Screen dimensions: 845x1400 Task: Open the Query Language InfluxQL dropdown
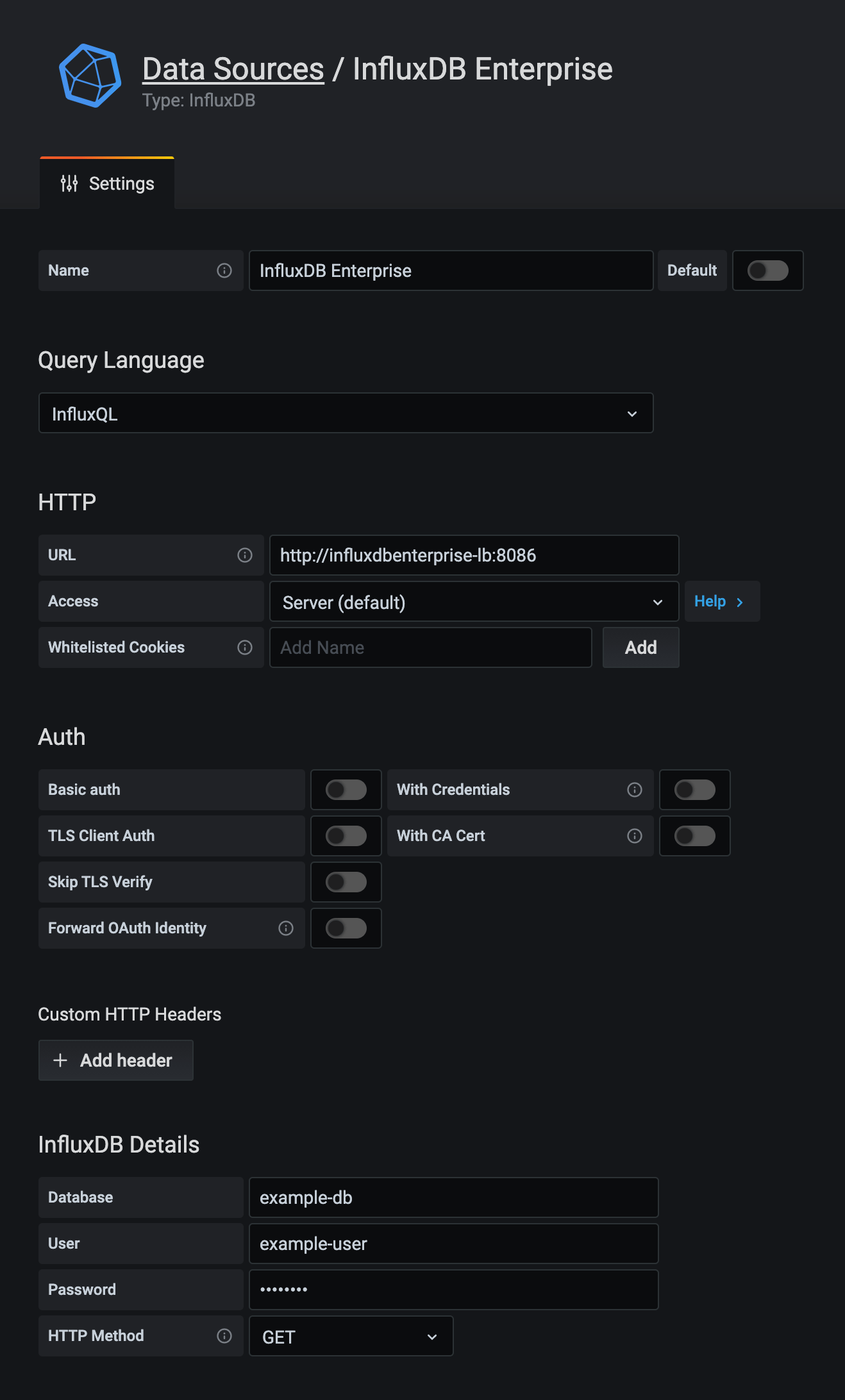tap(346, 413)
